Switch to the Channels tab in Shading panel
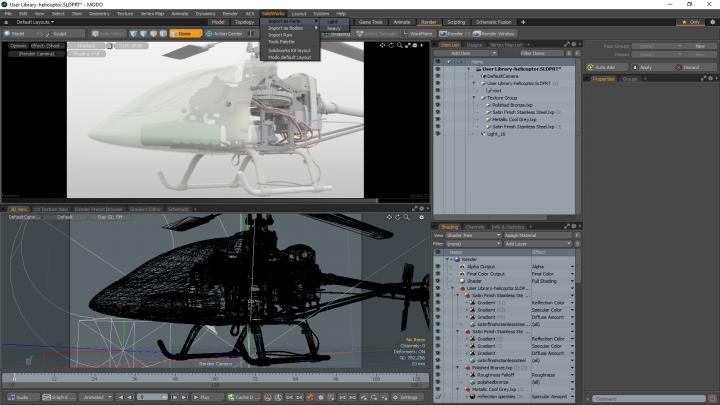Image resolution: width=720 pixels, height=405 pixels. (475, 227)
